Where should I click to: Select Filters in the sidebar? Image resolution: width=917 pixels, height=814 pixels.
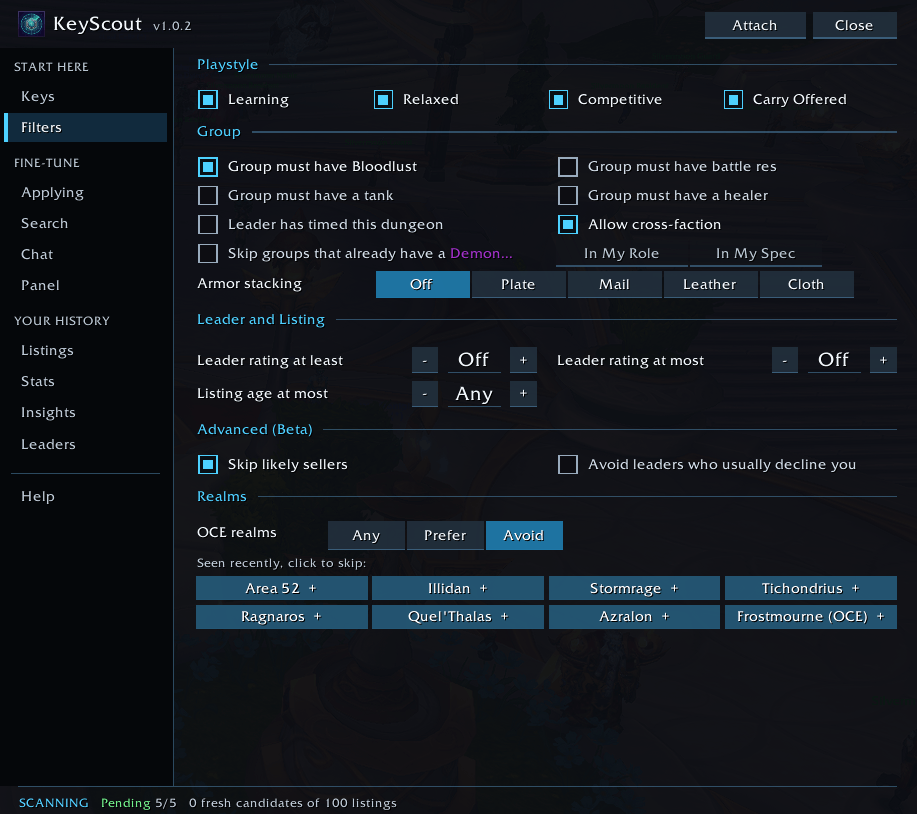click(85, 127)
